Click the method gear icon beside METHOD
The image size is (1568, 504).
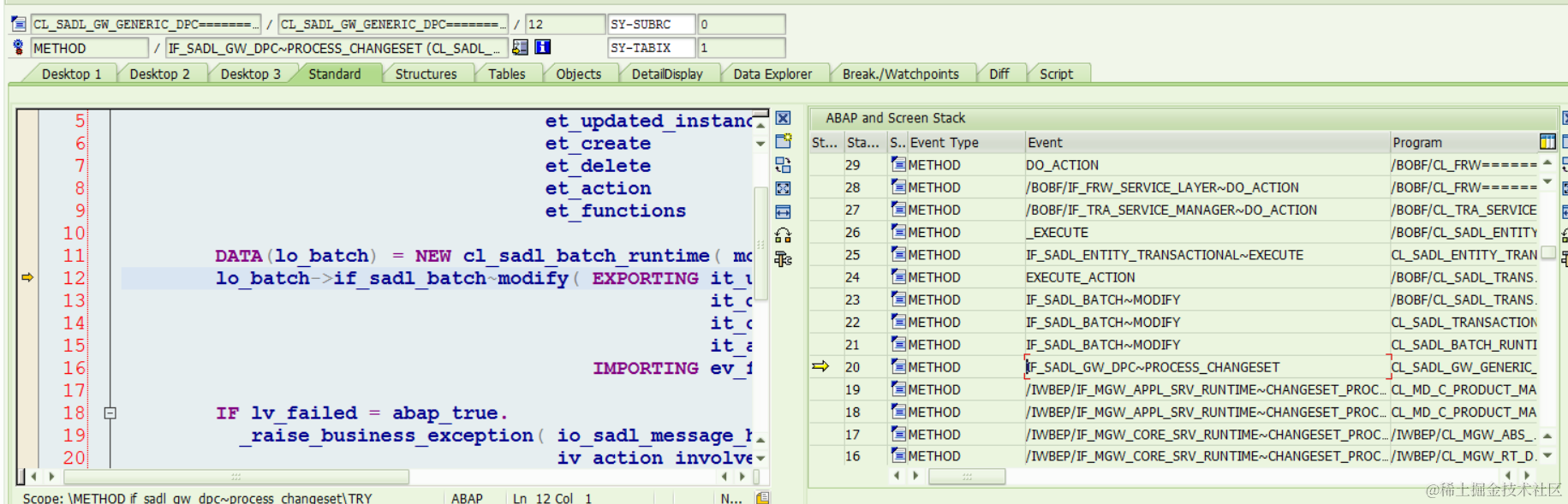(x=18, y=47)
